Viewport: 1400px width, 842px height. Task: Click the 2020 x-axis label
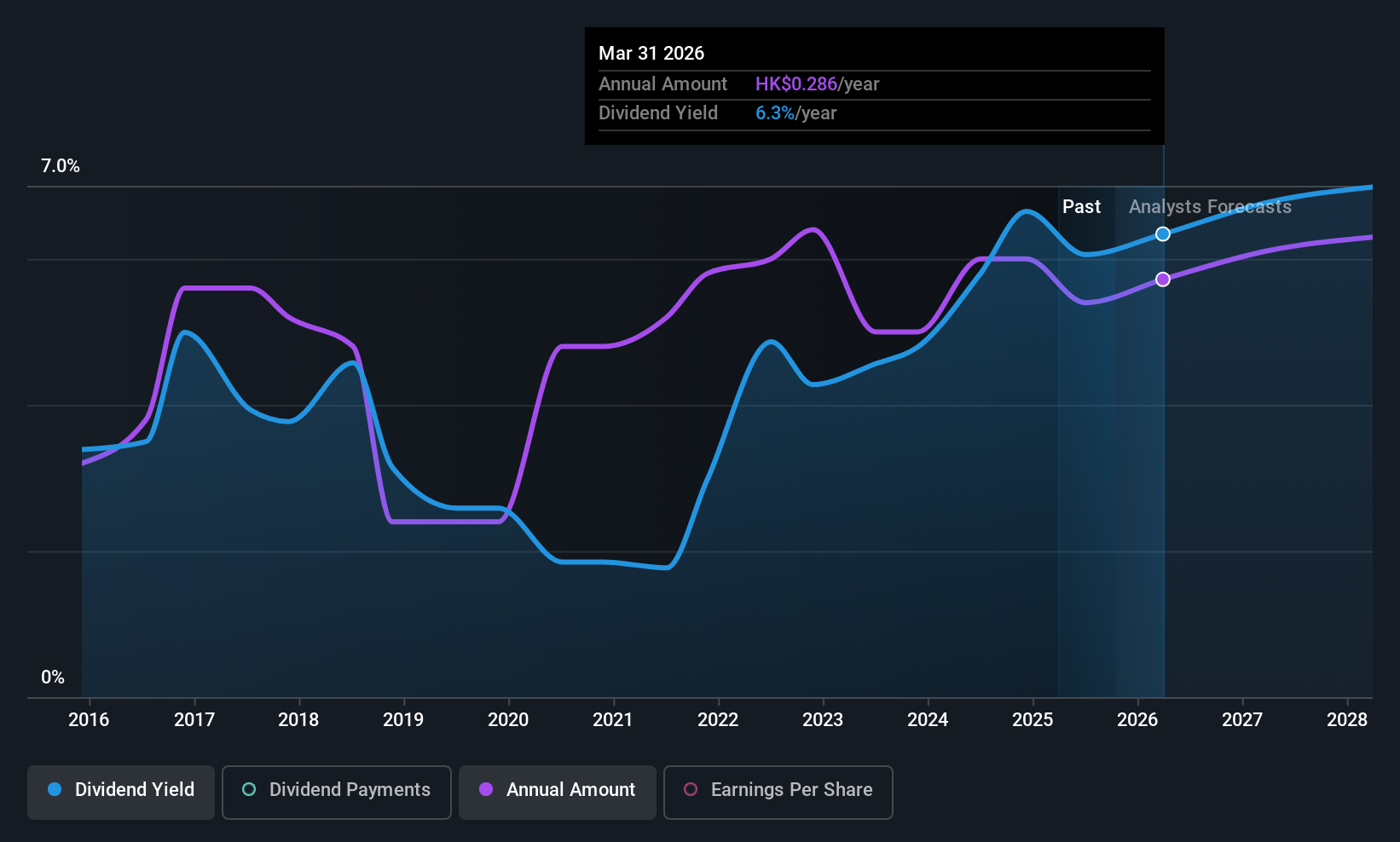[508, 720]
